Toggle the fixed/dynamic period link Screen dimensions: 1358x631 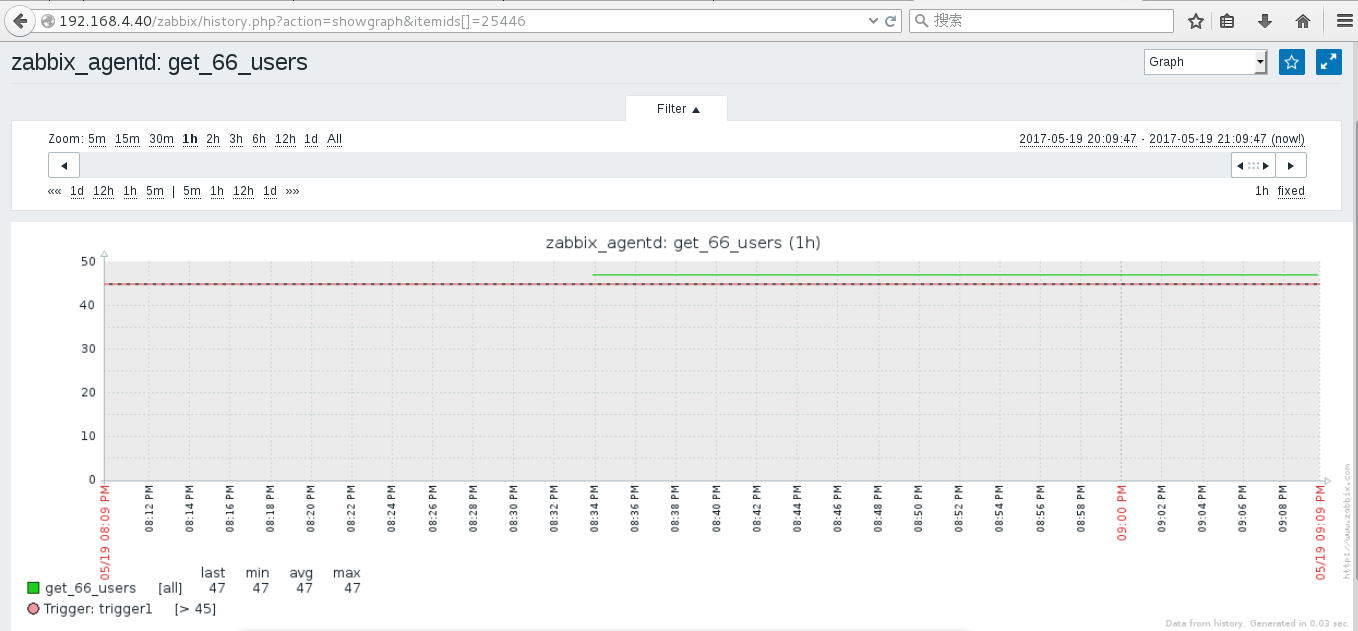click(1291, 191)
